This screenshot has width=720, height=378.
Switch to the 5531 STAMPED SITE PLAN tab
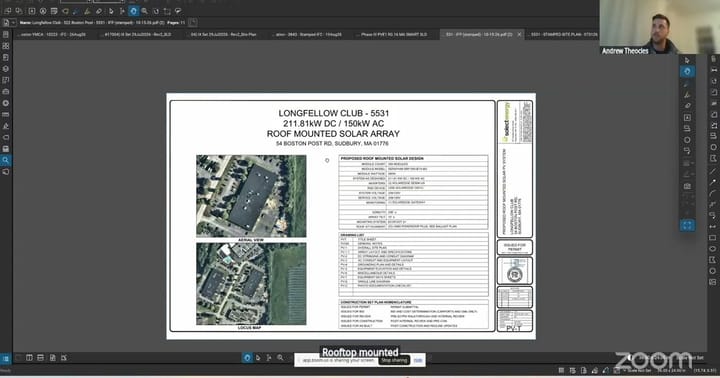pyautogui.click(x=564, y=34)
